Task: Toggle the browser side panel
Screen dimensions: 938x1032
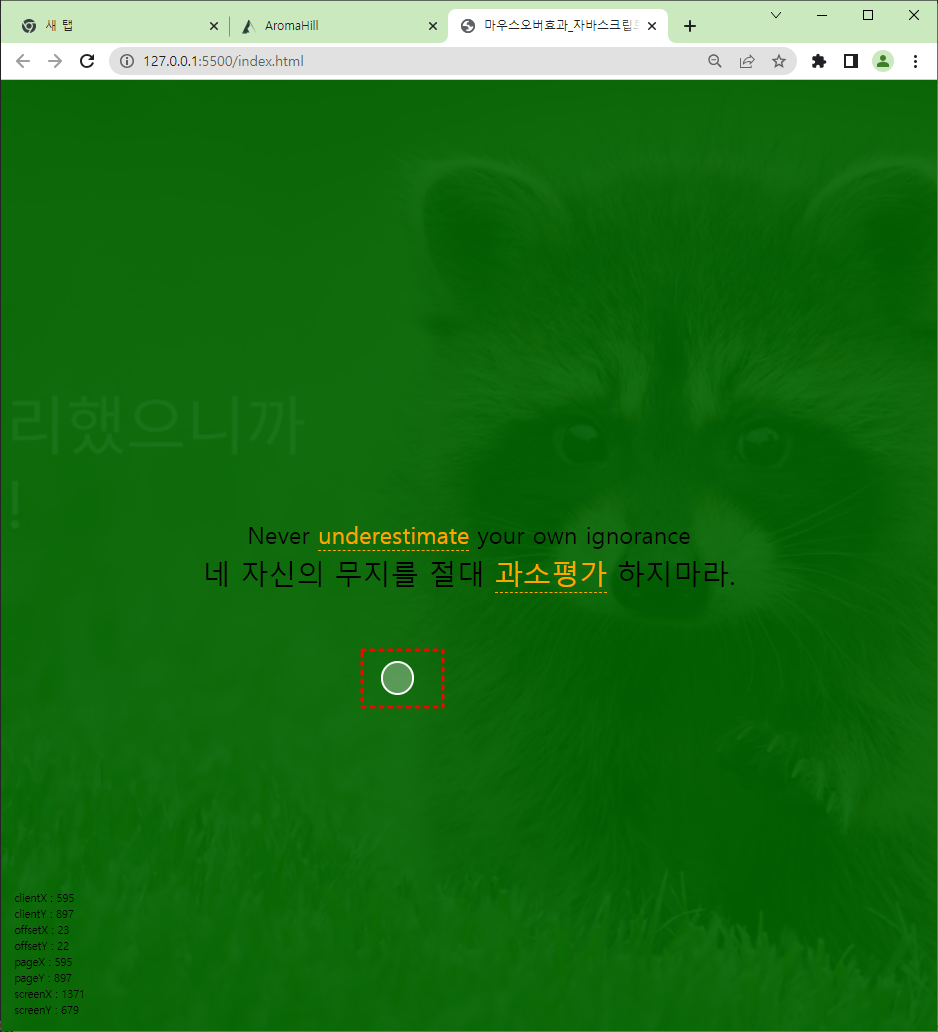Action: (x=850, y=61)
